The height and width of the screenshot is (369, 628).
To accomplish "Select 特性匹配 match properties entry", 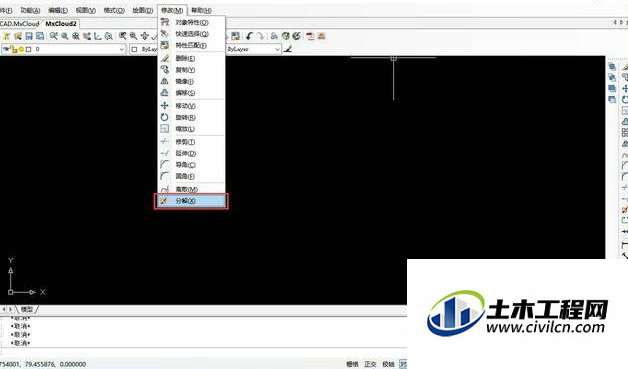I will [x=191, y=45].
